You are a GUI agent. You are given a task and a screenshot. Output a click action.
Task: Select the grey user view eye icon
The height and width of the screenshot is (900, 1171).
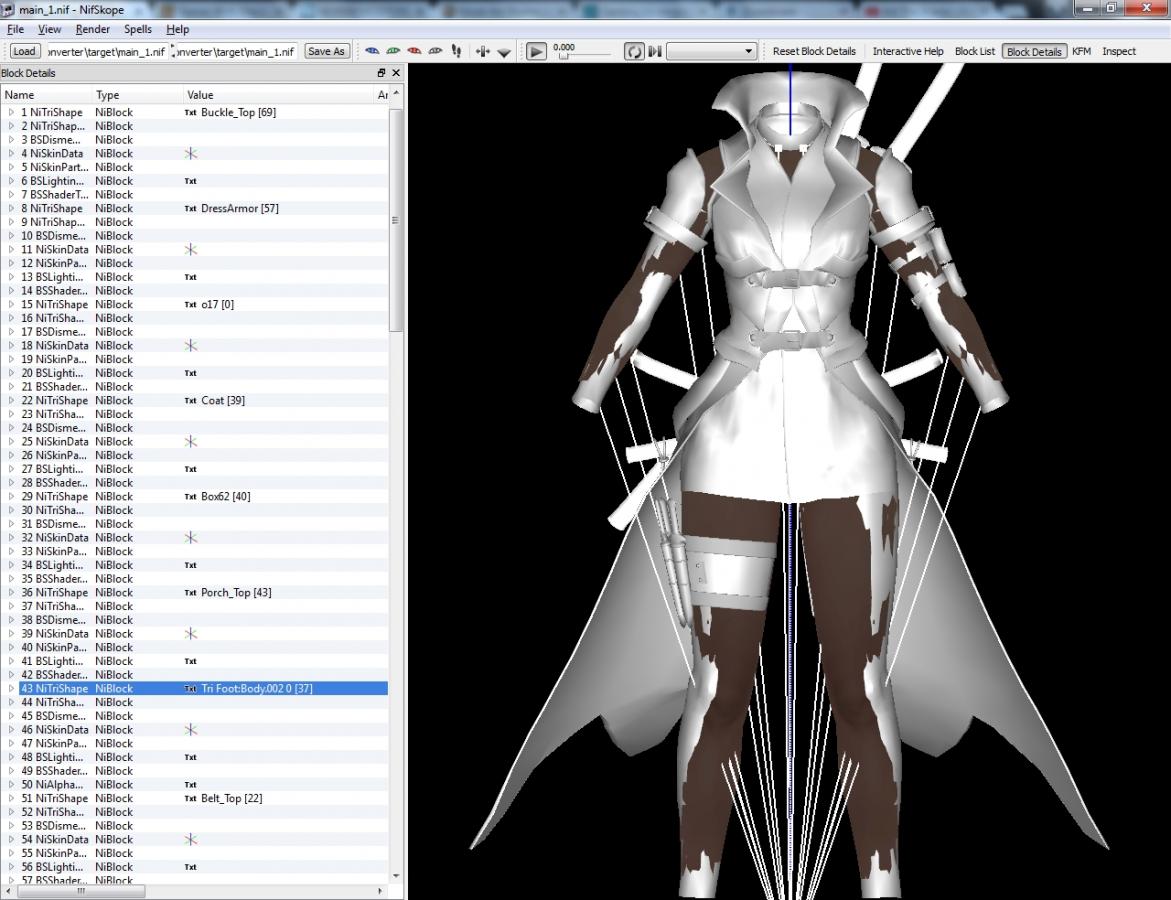pos(435,51)
